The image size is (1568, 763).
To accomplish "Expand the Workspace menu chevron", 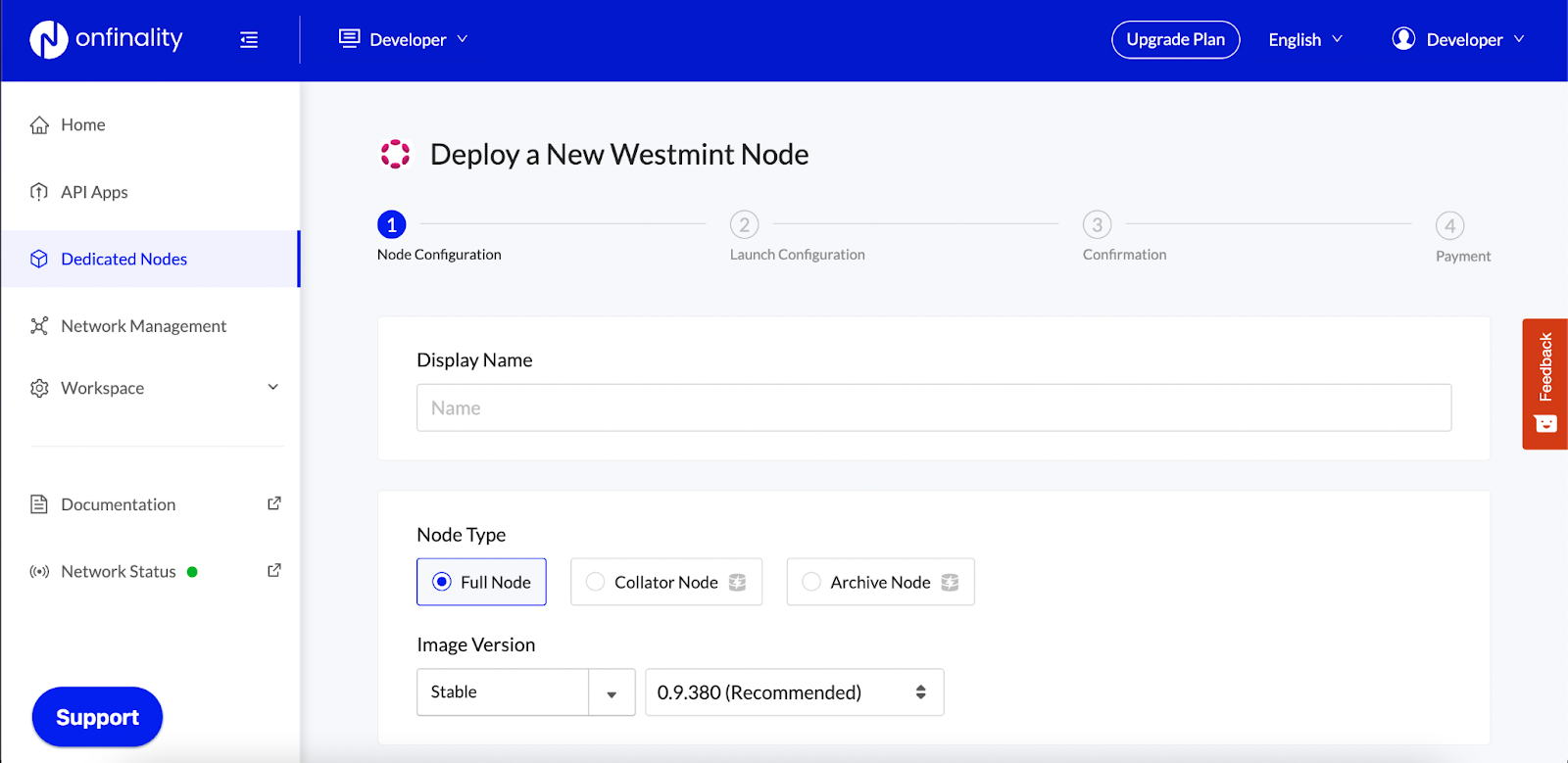I will [273, 387].
